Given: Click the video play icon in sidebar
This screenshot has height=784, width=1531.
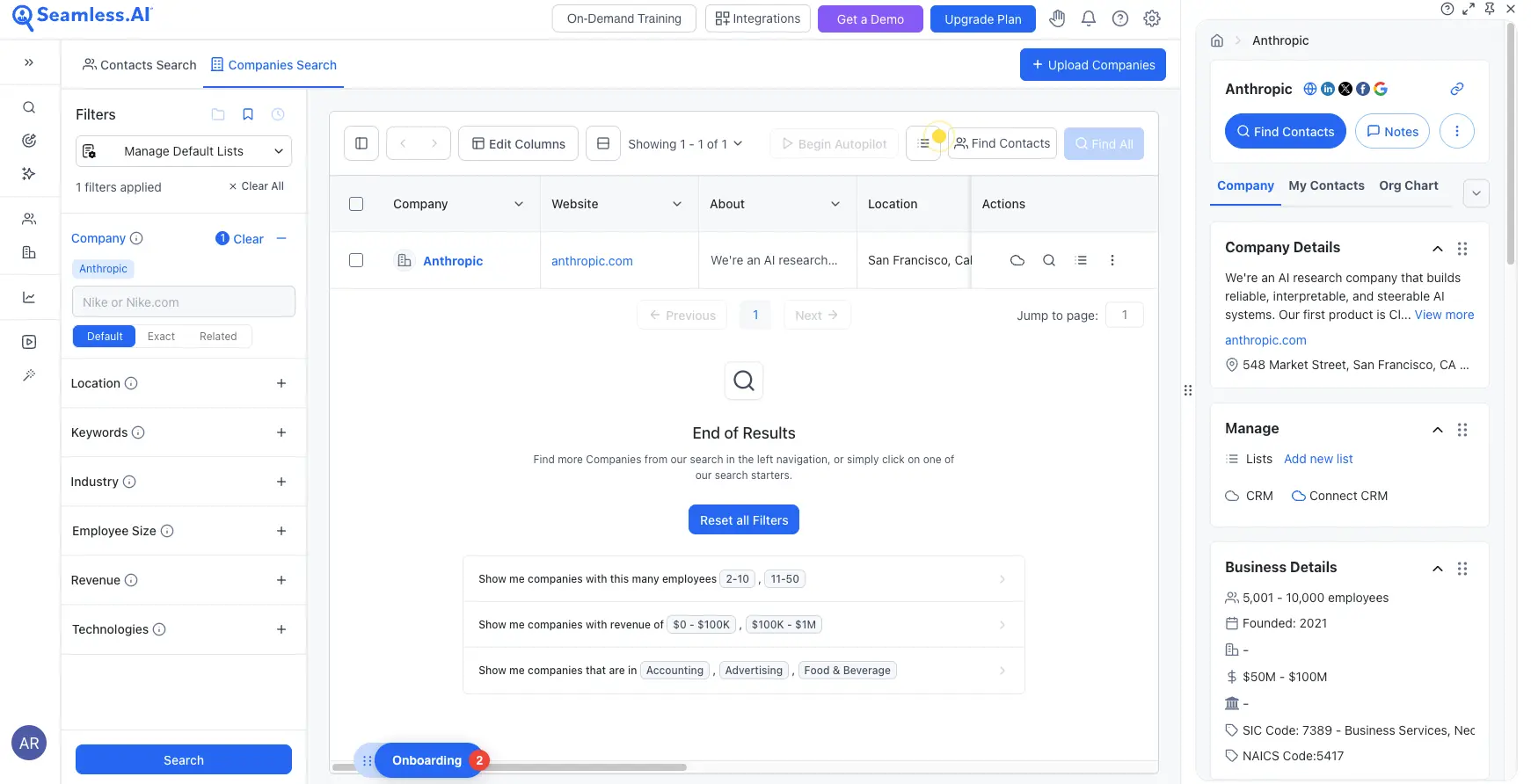Looking at the screenshot, I should point(29,342).
